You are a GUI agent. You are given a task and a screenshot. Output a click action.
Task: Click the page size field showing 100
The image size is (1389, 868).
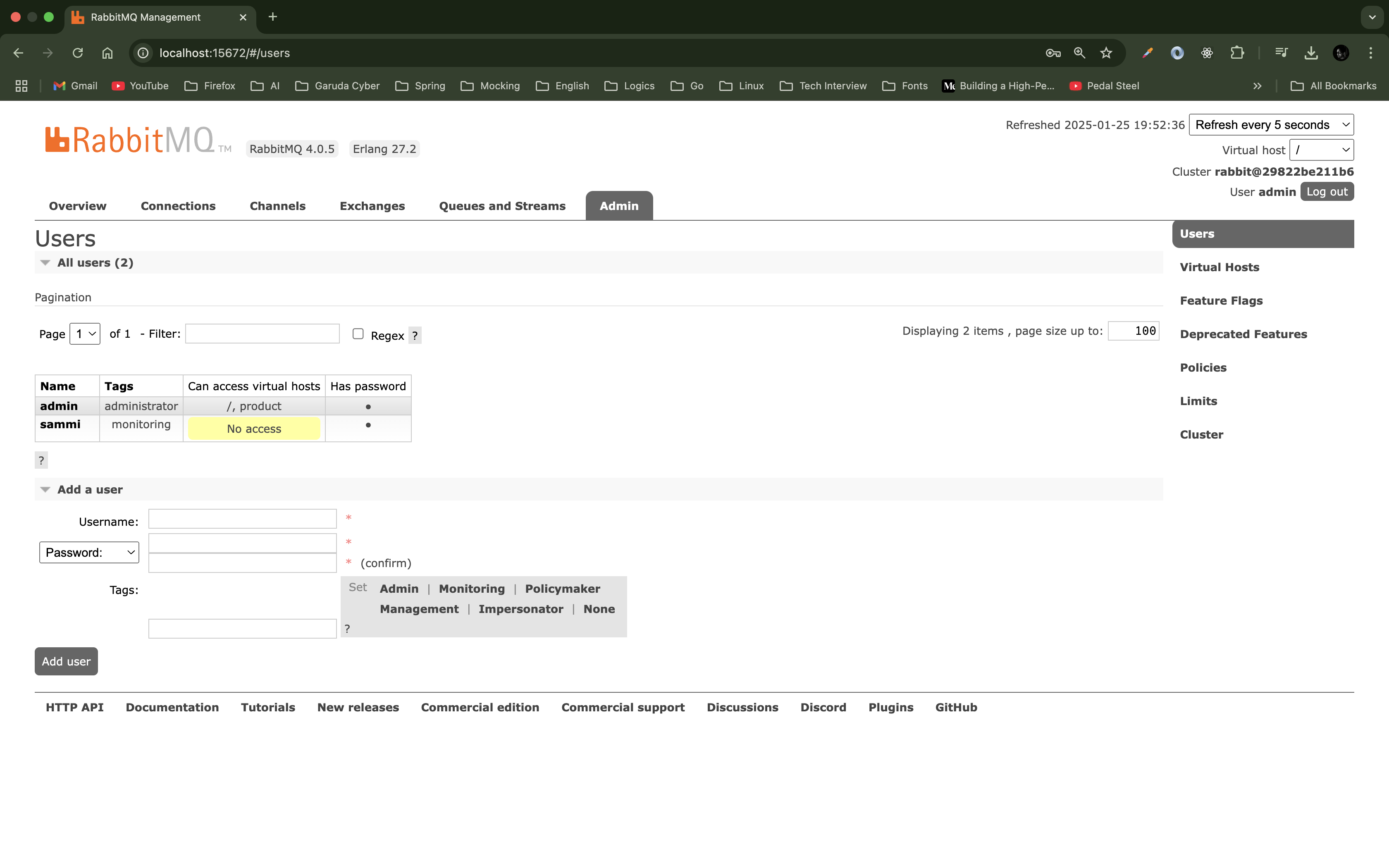(x=1133, y=331)
